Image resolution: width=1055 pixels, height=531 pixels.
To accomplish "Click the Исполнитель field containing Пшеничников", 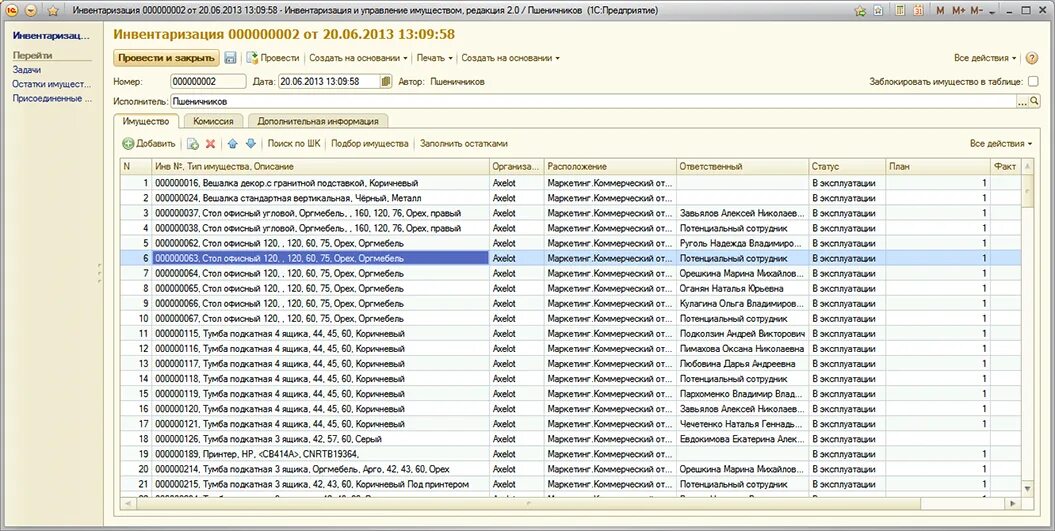I will tap(593, 102).
